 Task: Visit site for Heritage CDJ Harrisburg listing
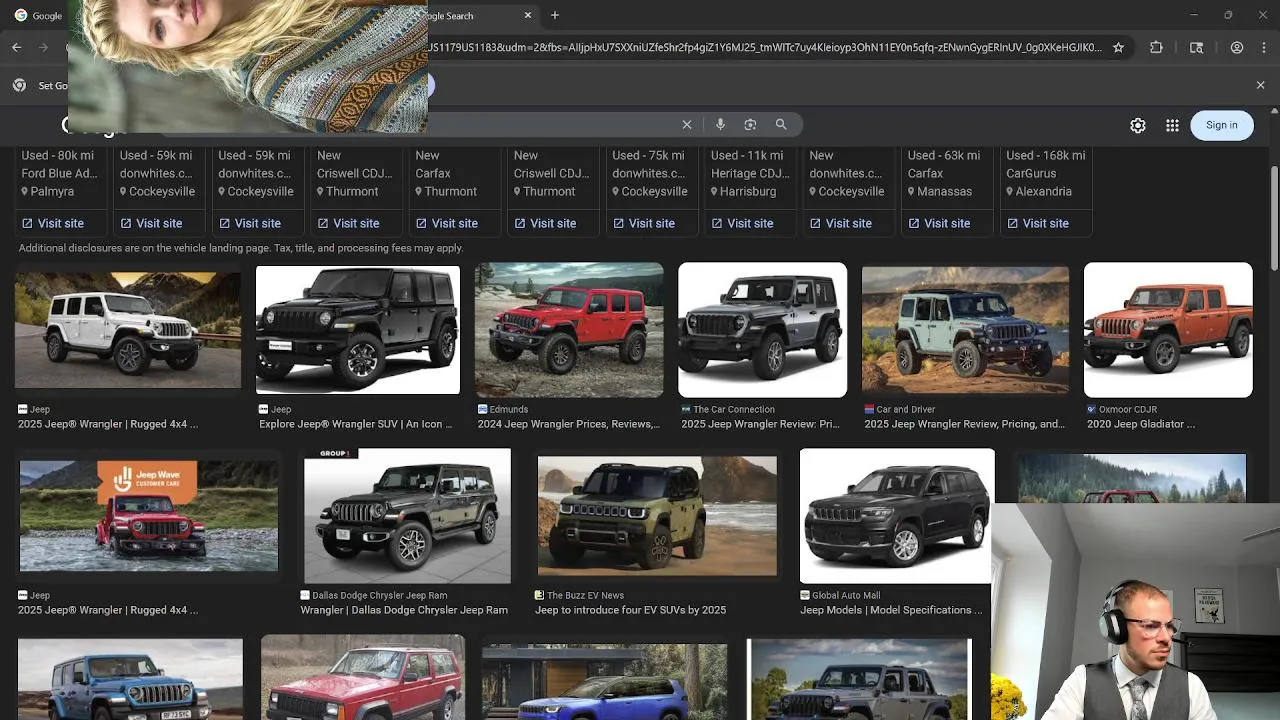point(742,223)
